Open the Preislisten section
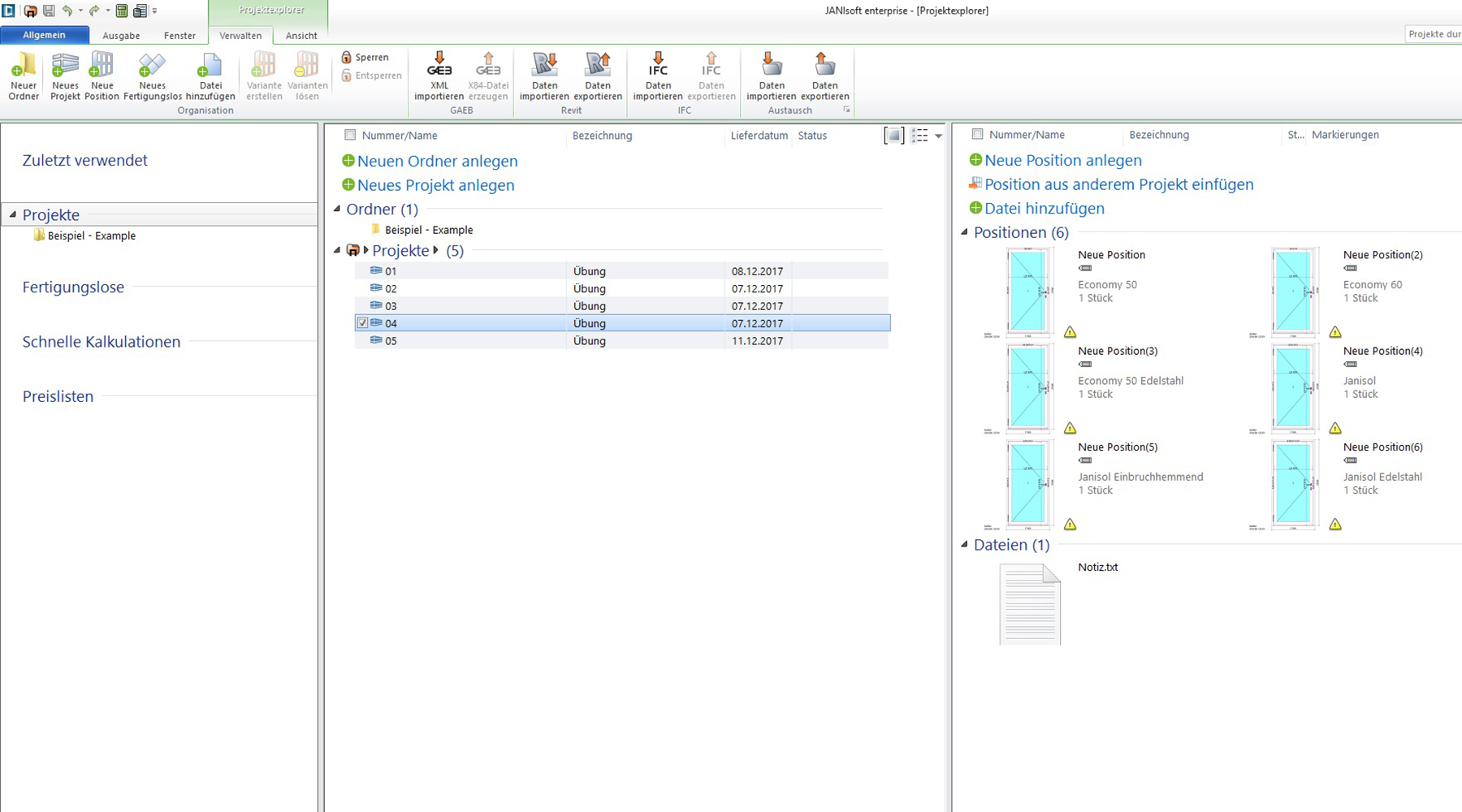 pos(58,396)
